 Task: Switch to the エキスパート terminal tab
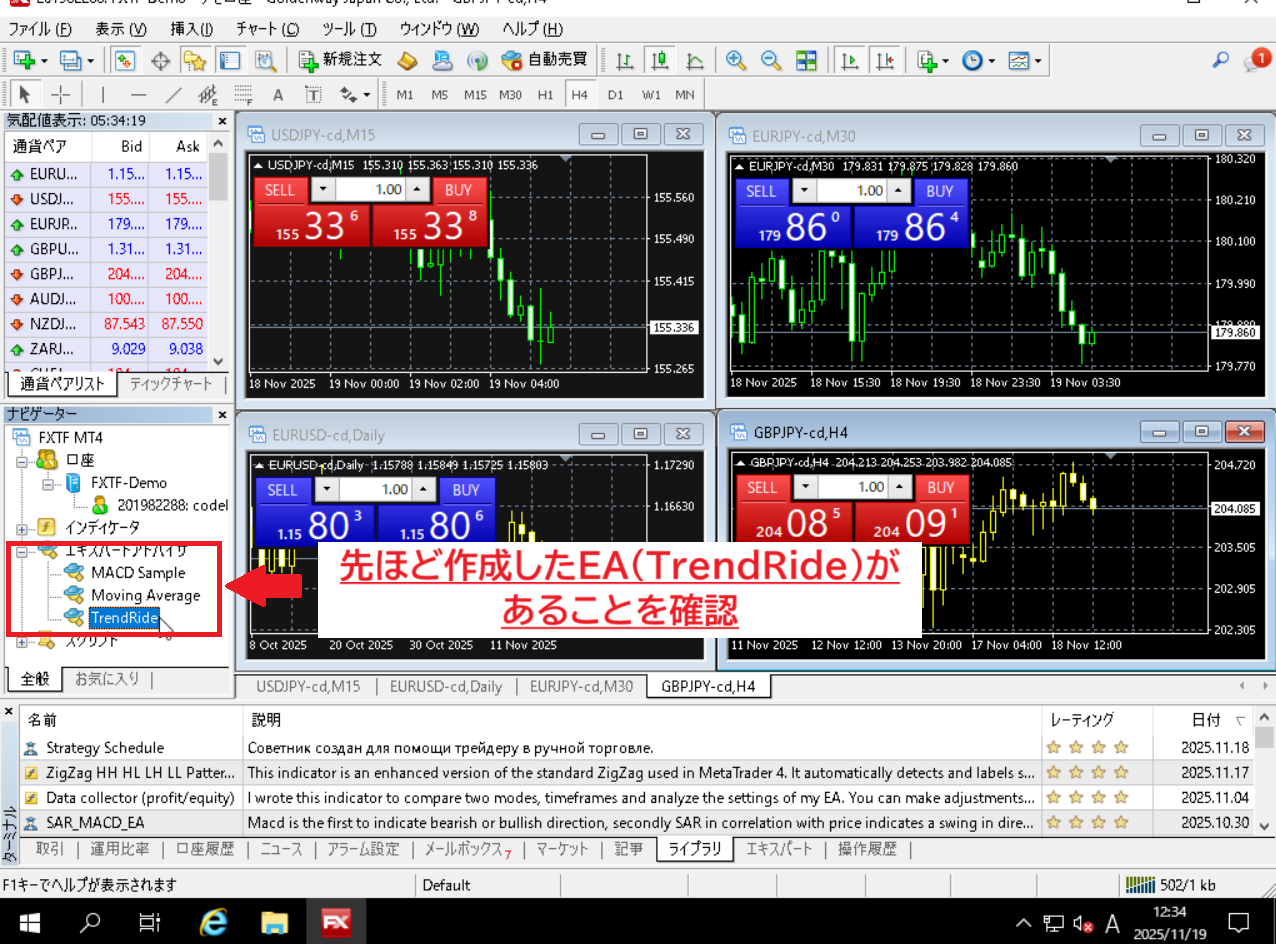779,849
